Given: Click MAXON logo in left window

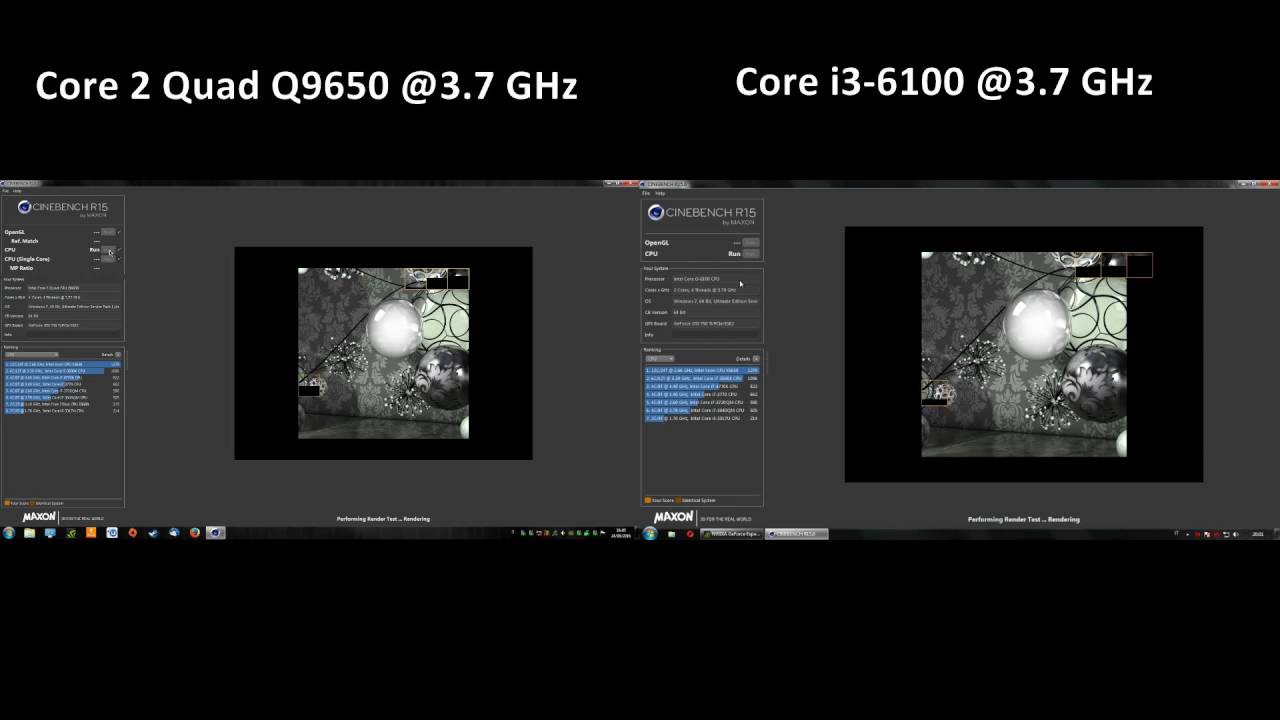Looking at the screenshot, I should click(39, 518).
